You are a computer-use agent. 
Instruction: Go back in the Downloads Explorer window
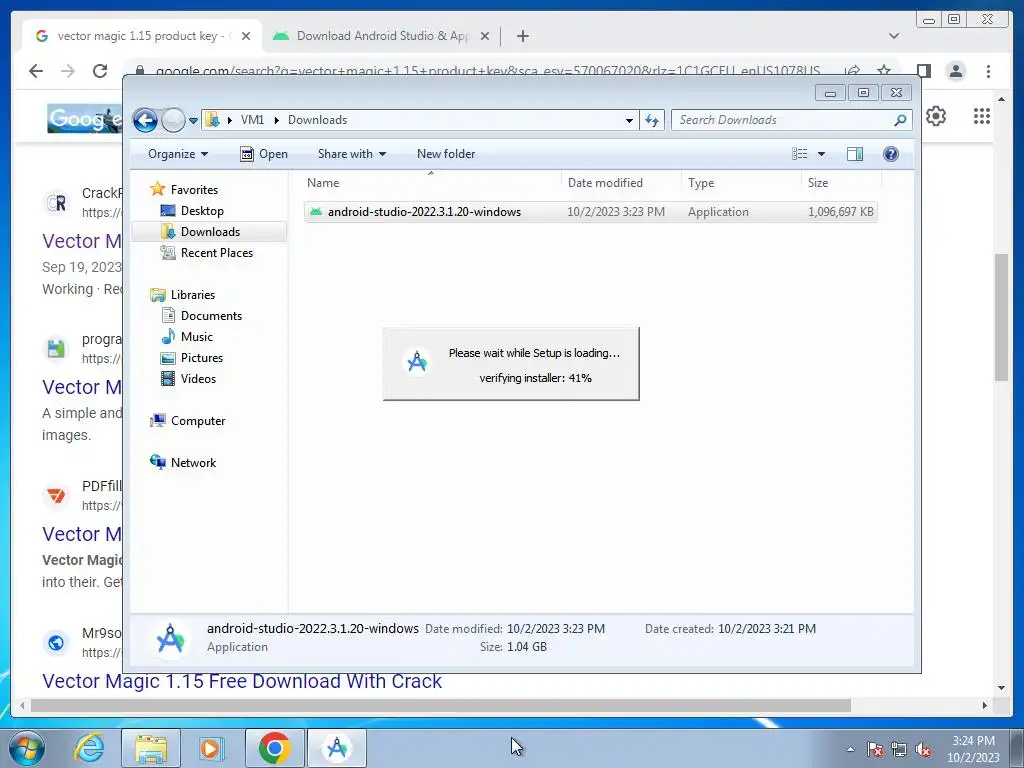click(x=145, y=120)
